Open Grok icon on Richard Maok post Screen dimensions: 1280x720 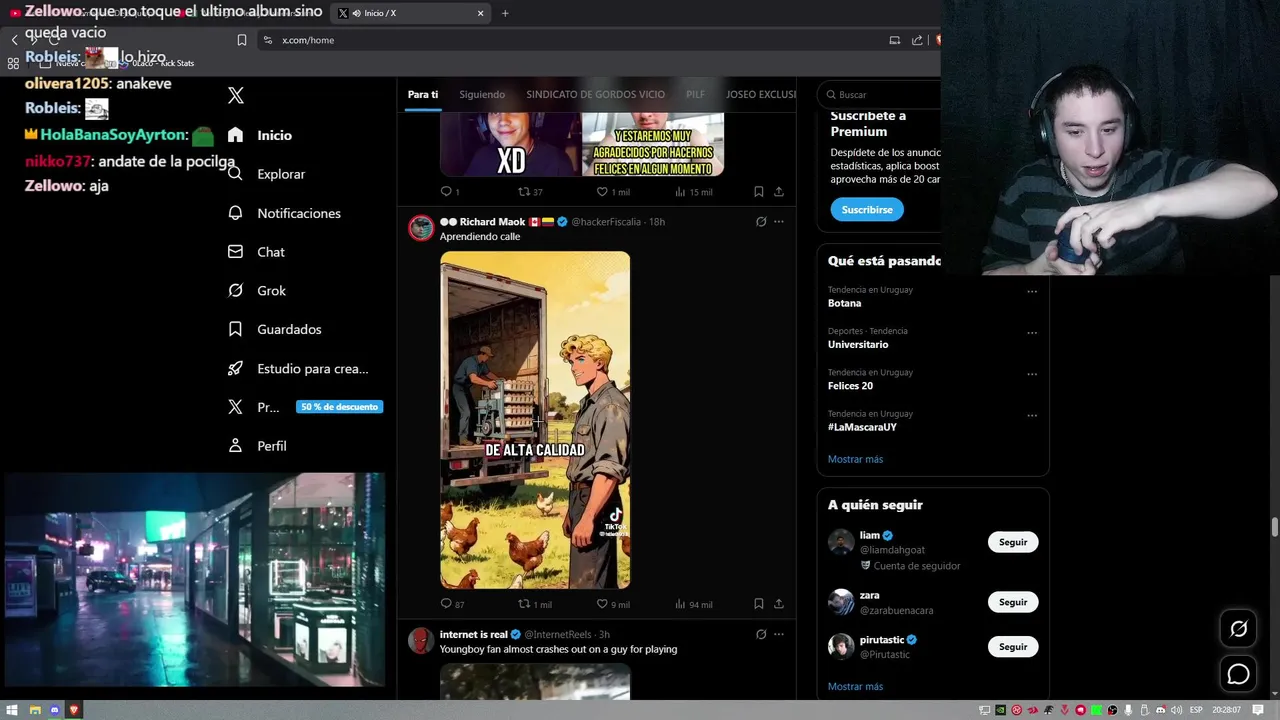tap(761, 222)
